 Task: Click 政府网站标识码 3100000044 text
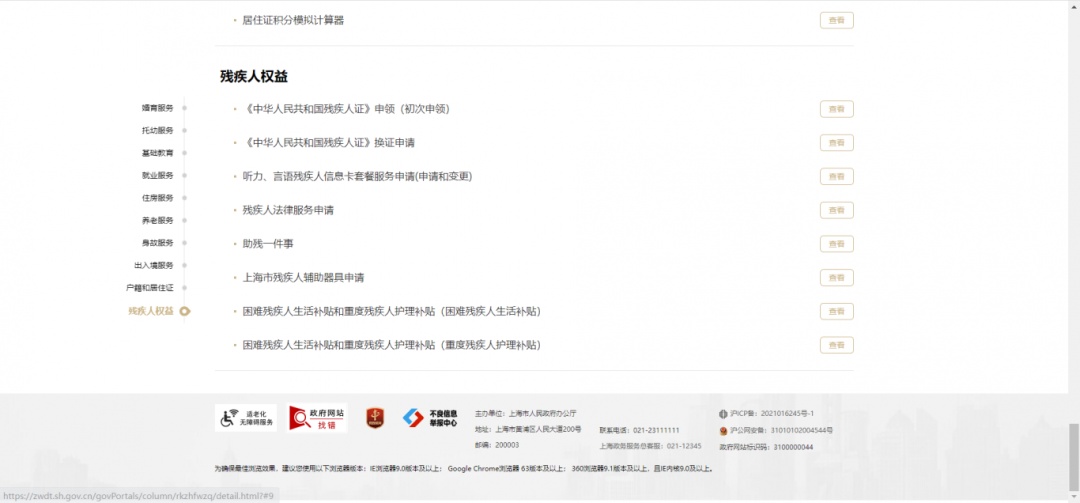[x=766, y=447]
